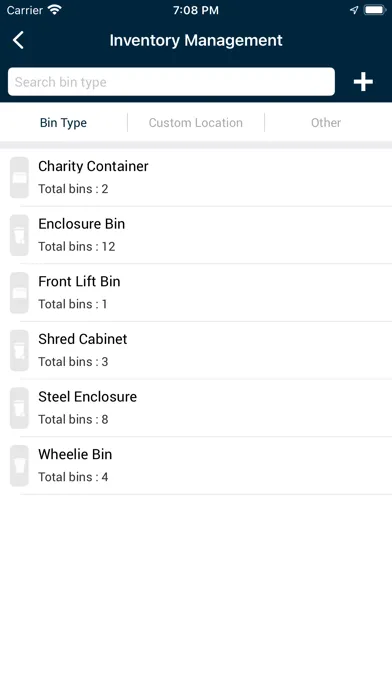Tap the Charity Container bin icon

(19, 177)
